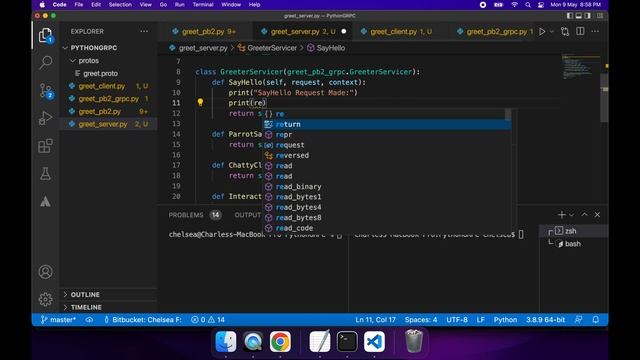Choose 'return' autocomplete suggestion
Screen dimensions: 640x360
pyautogui.click(x=386, y=124)
